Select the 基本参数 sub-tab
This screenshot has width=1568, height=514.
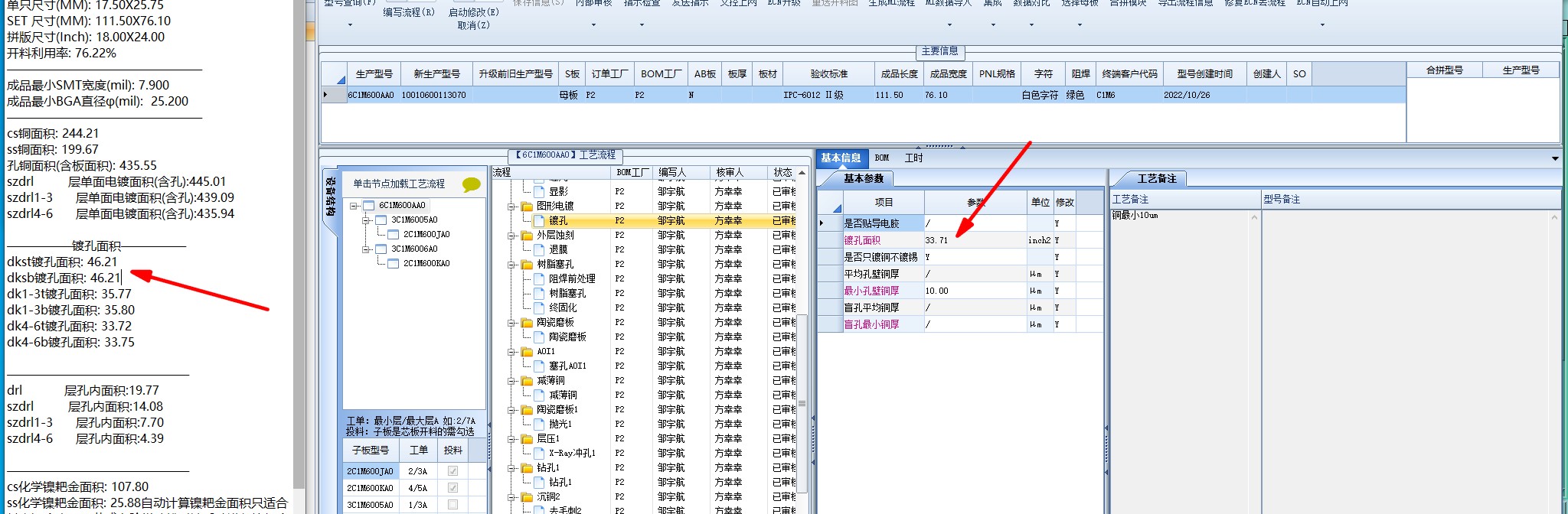click(x=864, y=178)
